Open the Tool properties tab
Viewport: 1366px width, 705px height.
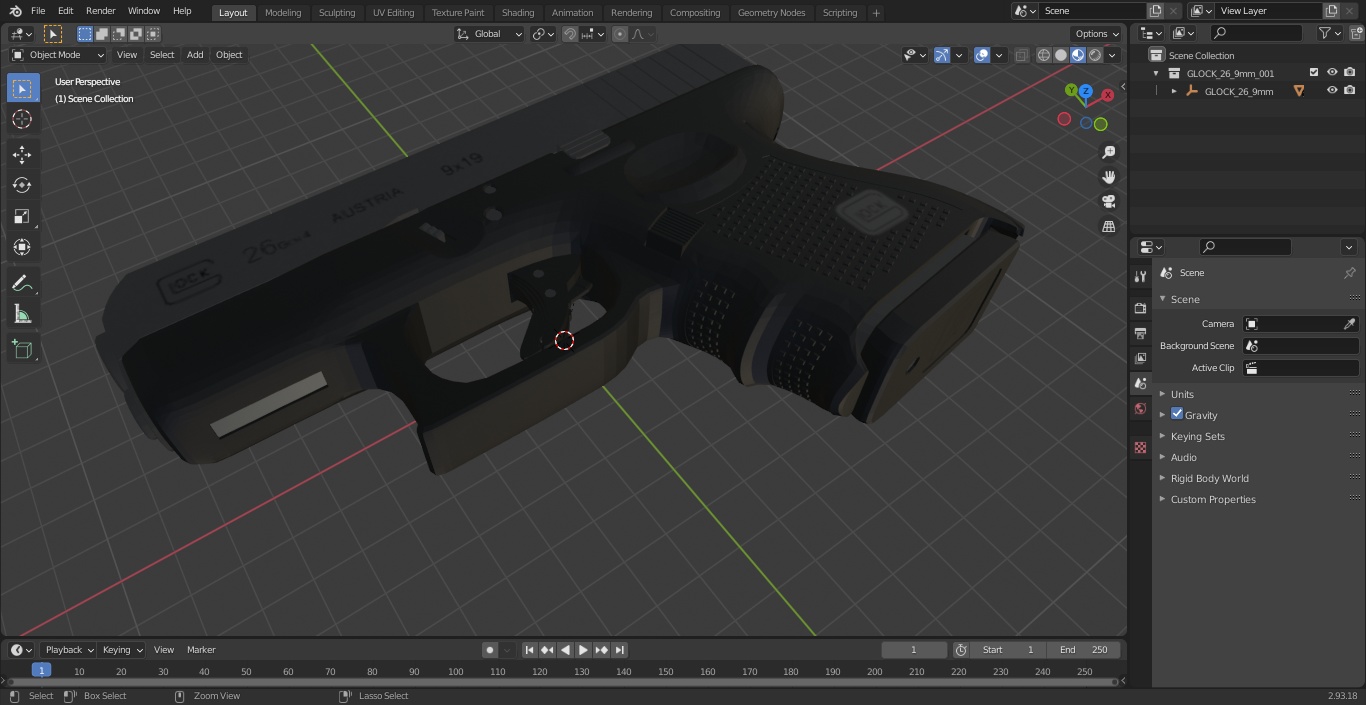click(x=1140, y=276)
